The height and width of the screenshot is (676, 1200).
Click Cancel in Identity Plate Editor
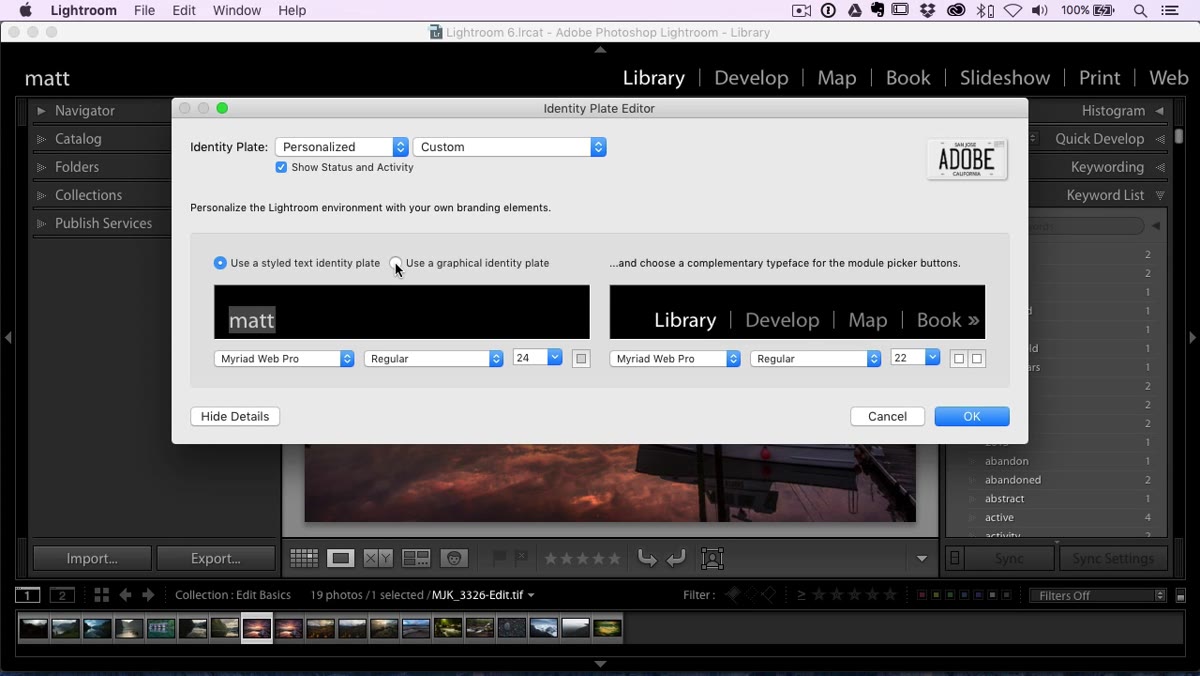pos(888,417)
